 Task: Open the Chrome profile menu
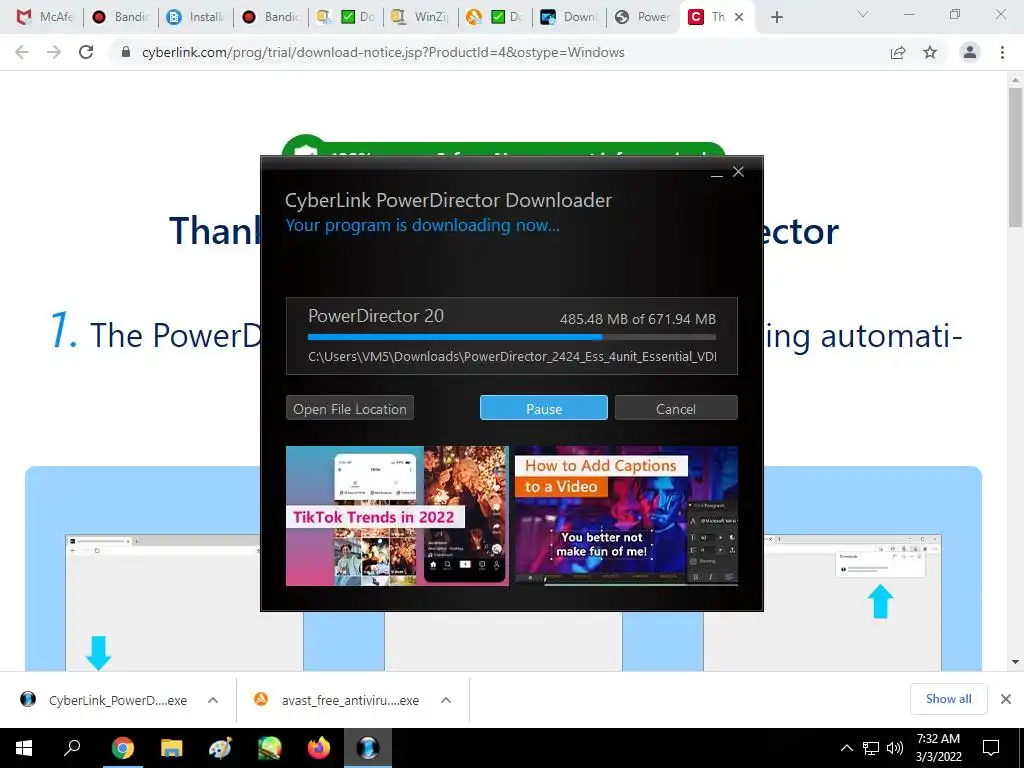[970, 52]
